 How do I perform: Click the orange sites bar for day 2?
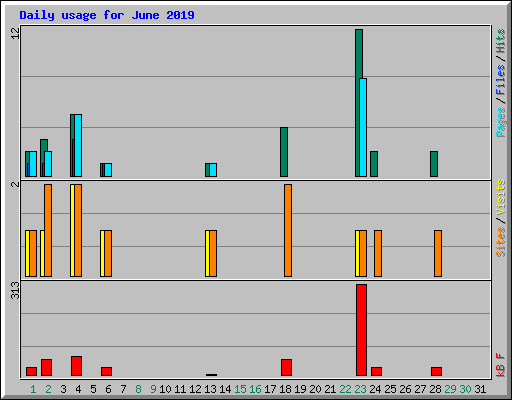tap(48, 230)
